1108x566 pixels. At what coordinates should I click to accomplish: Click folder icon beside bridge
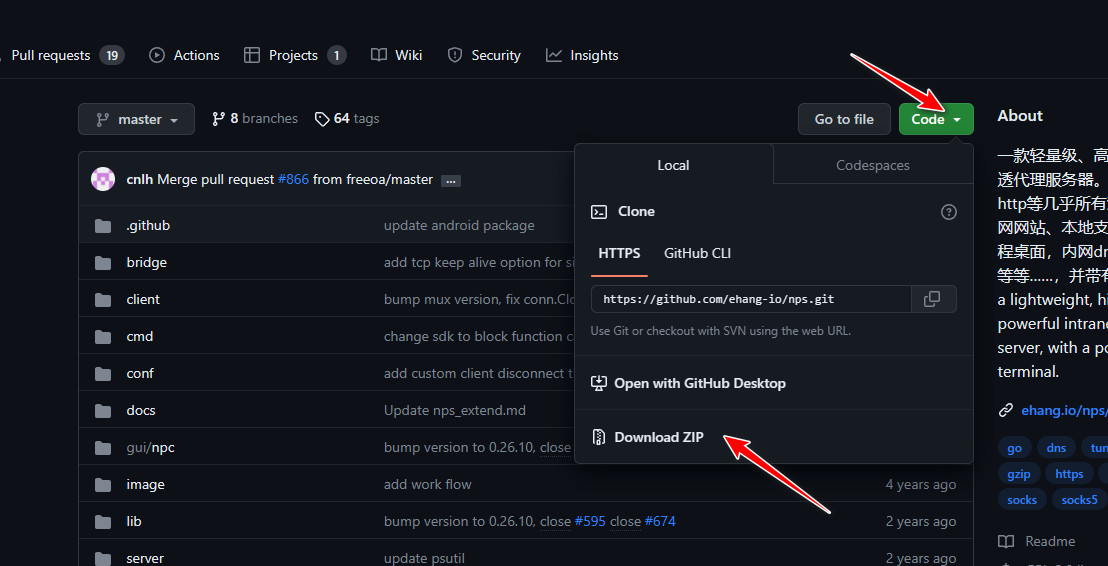point(103,263)
